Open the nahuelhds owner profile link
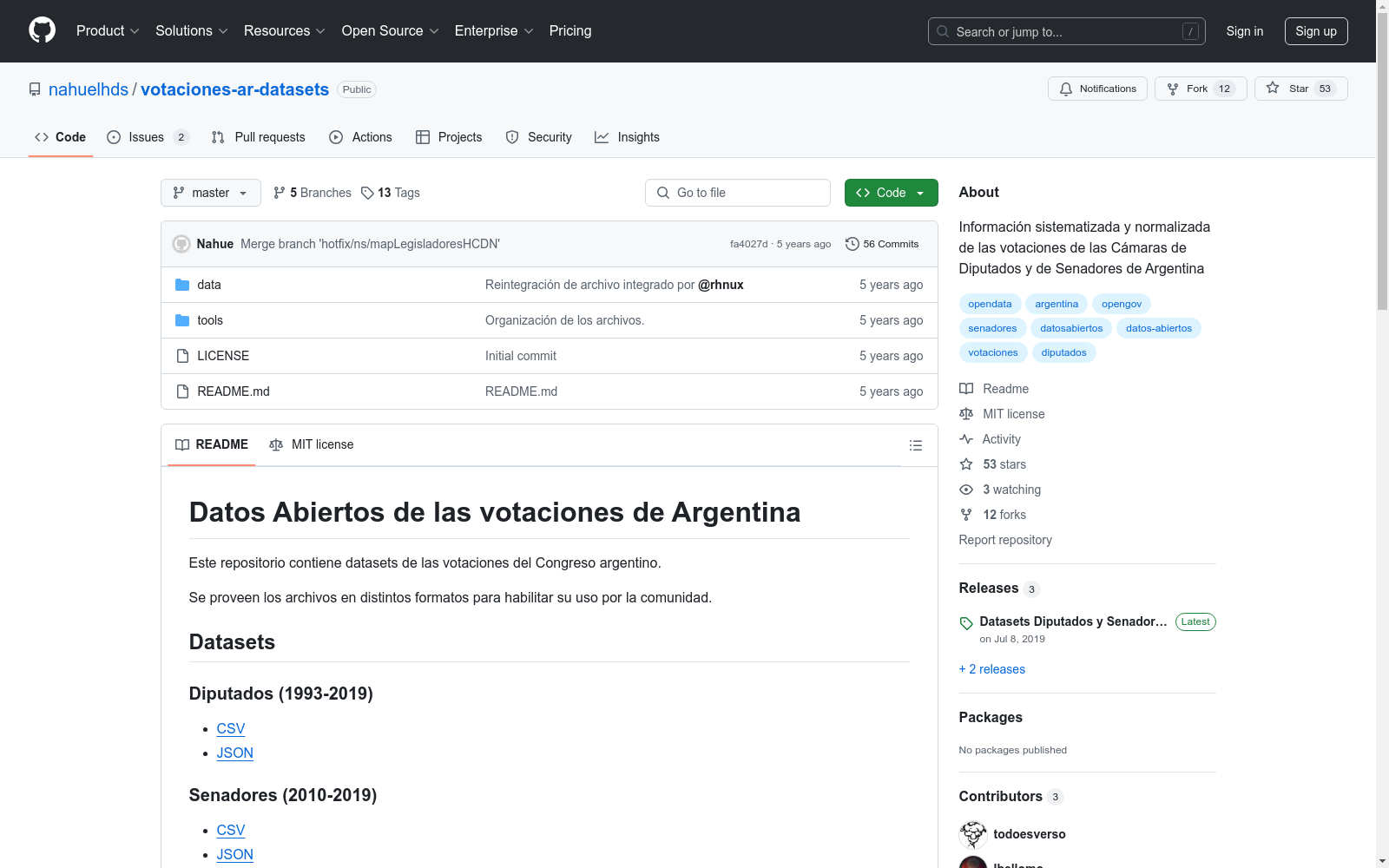Image resolution: width=1389 pixels, height=868 pixels. tap(89, 89)
